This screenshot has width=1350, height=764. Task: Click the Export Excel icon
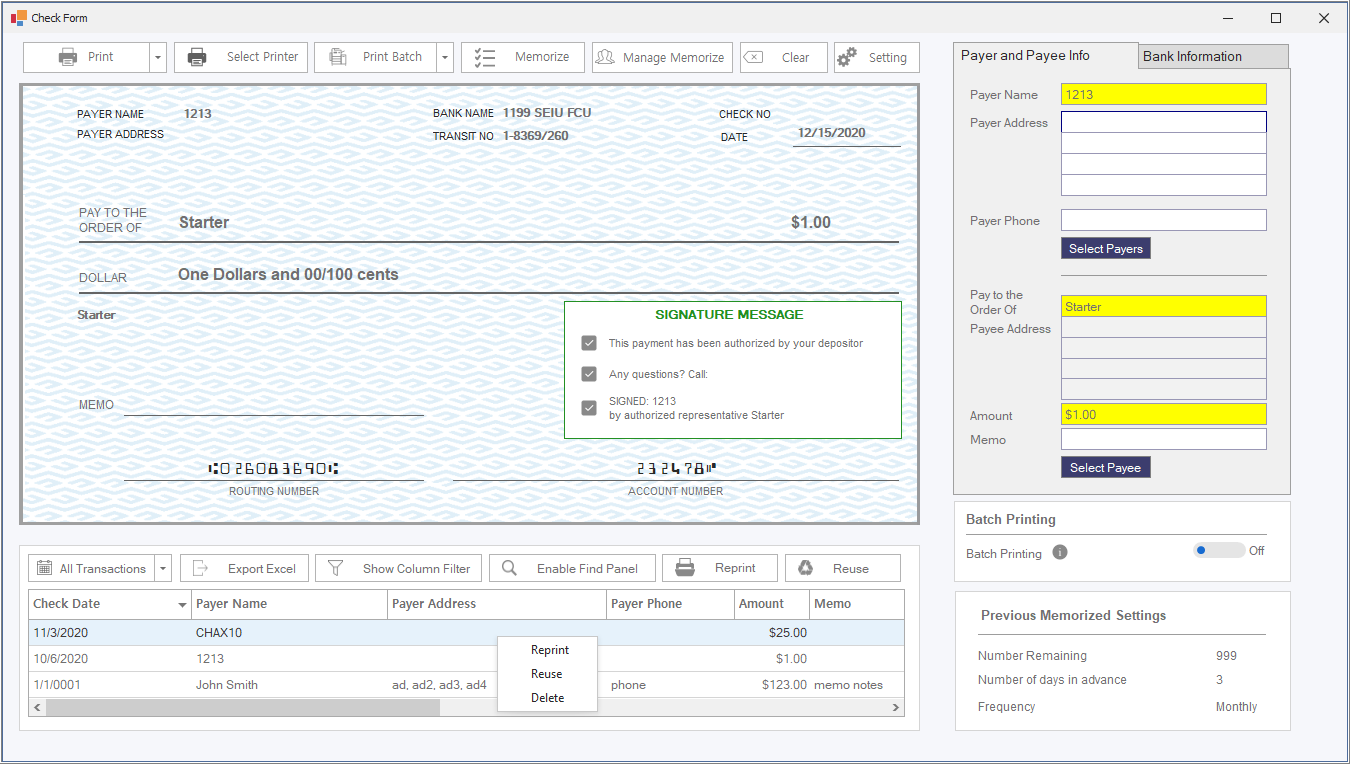coord(200,568)
